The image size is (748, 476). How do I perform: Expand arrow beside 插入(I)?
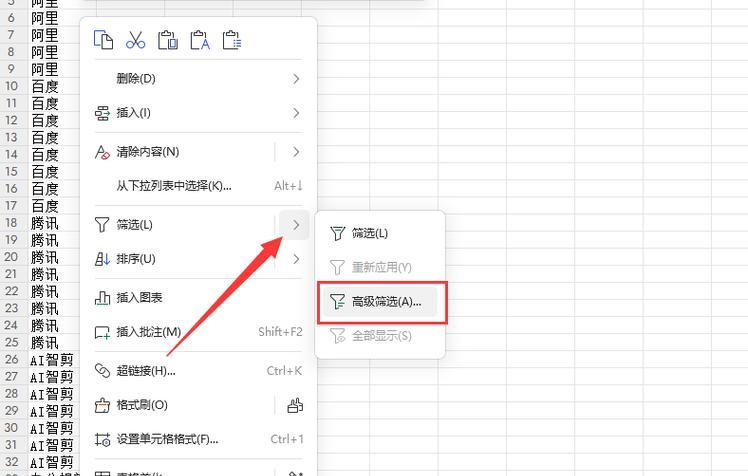coord(296,113)
